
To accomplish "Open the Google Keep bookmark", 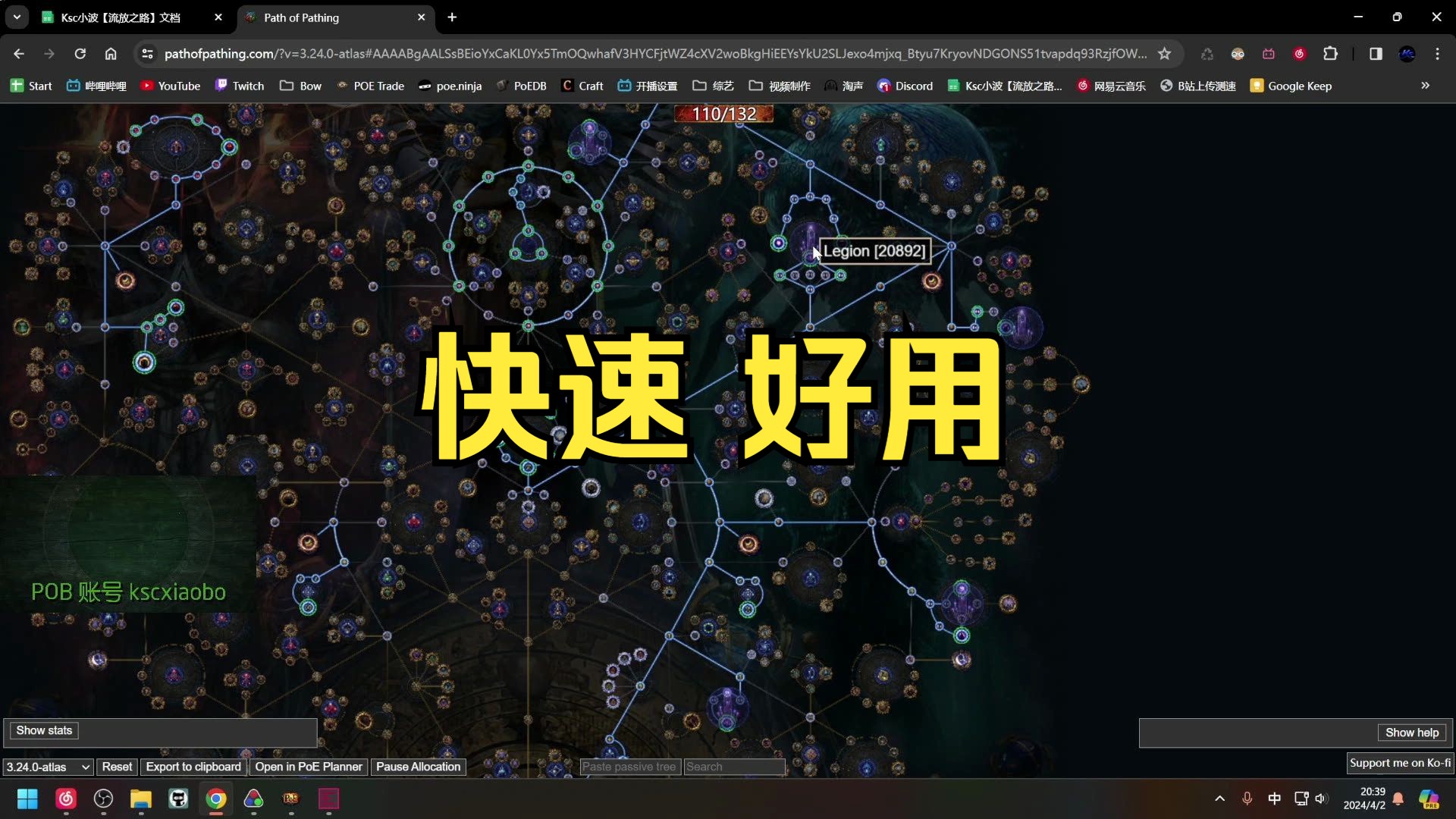I will click(x=1291, y=86).
